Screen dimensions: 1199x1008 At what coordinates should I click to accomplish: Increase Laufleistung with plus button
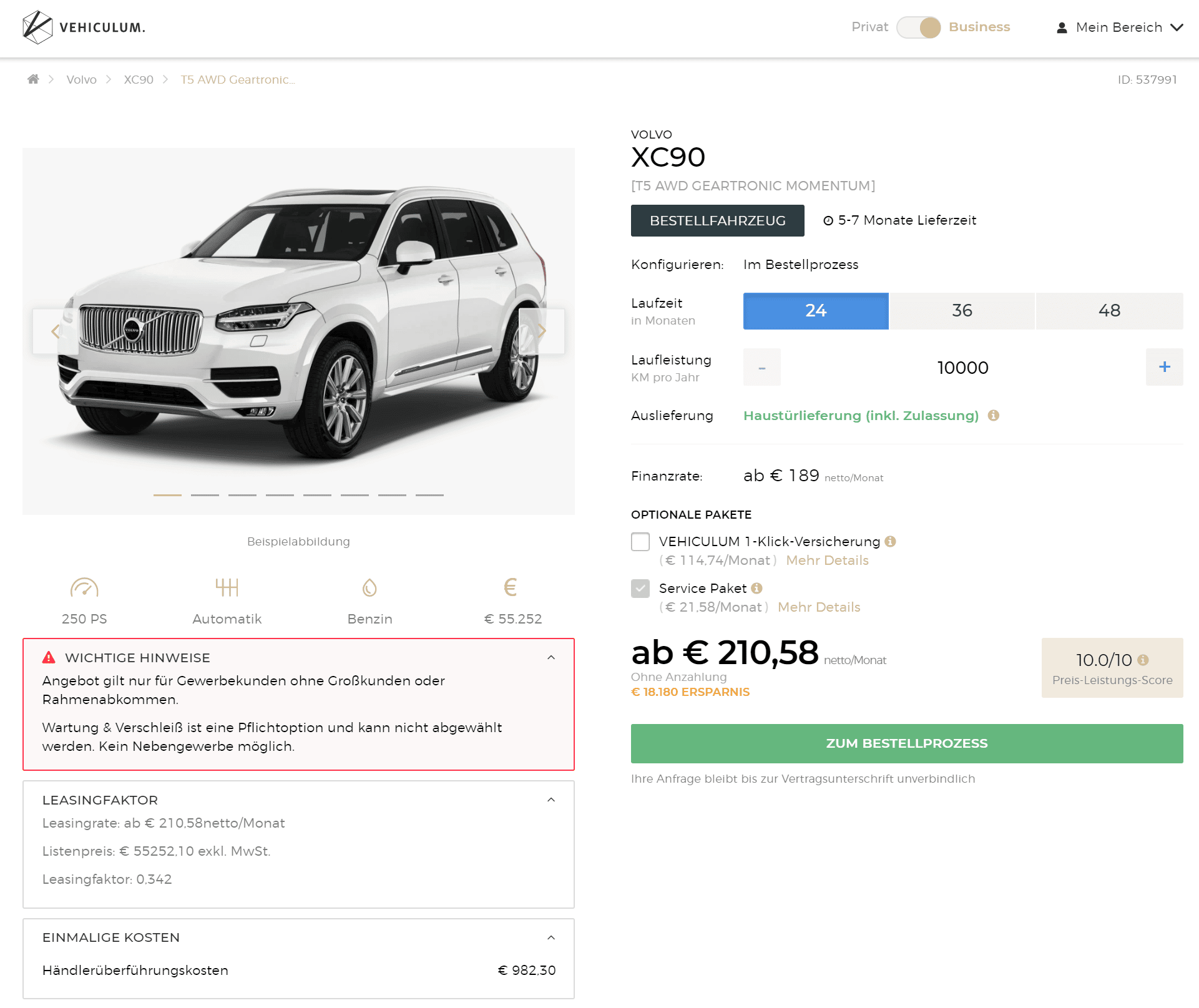click(x=1164, y=367)
